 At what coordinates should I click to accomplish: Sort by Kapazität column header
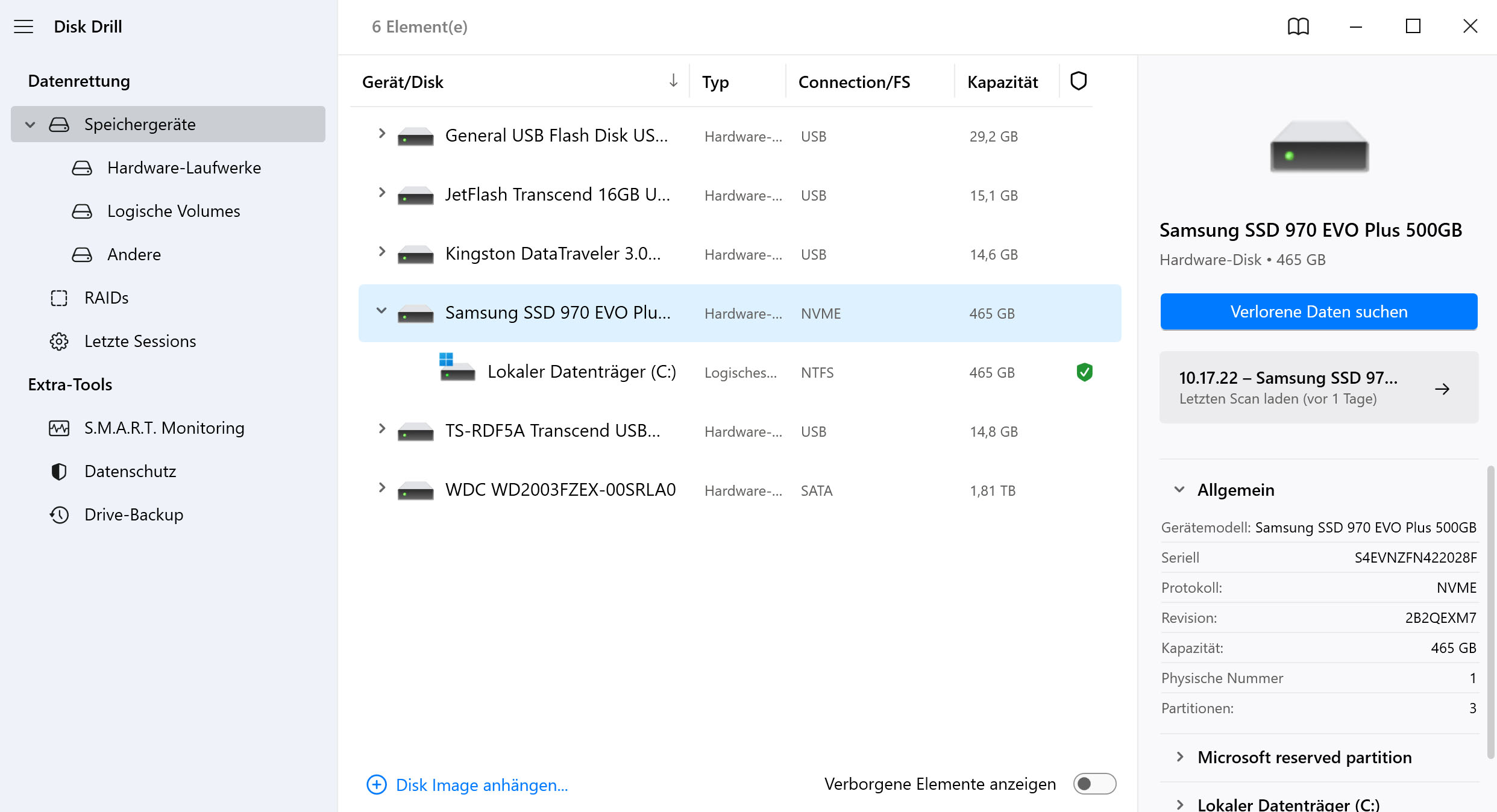[1002, 82]
